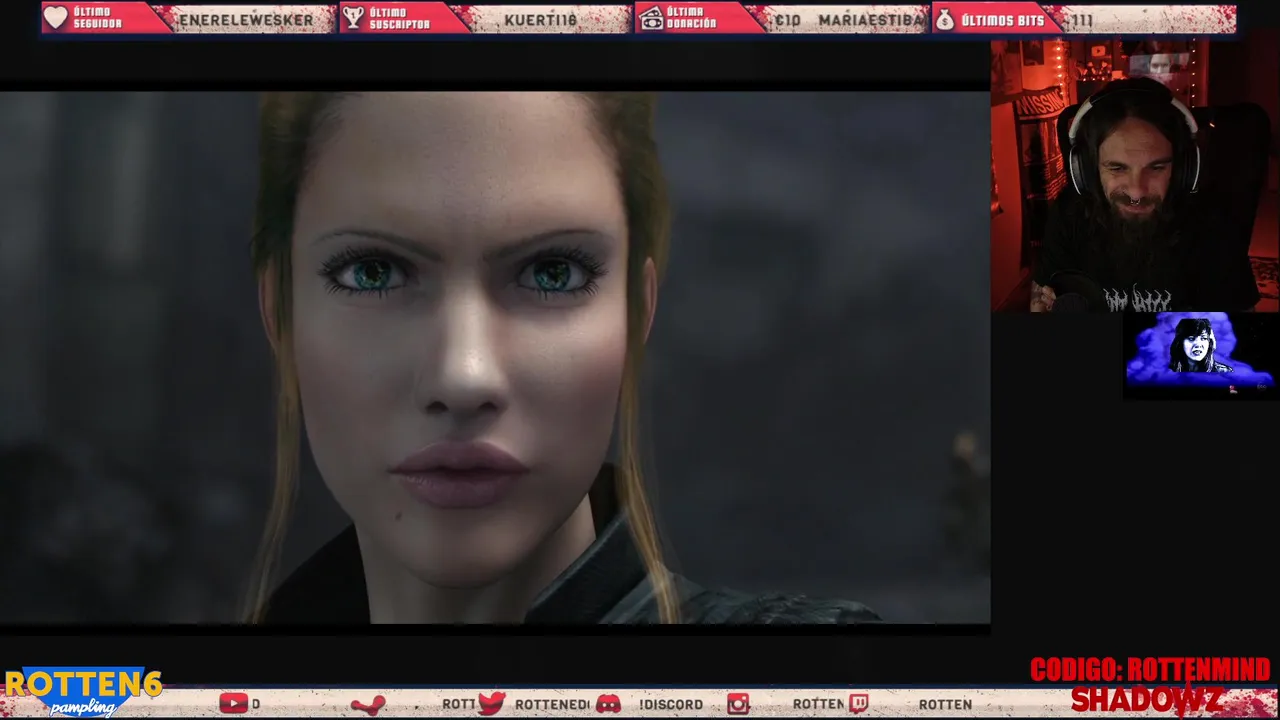Click the Último Suscriptor label
The width and height of the screenshot is (1280, 720).
(399, 18)
